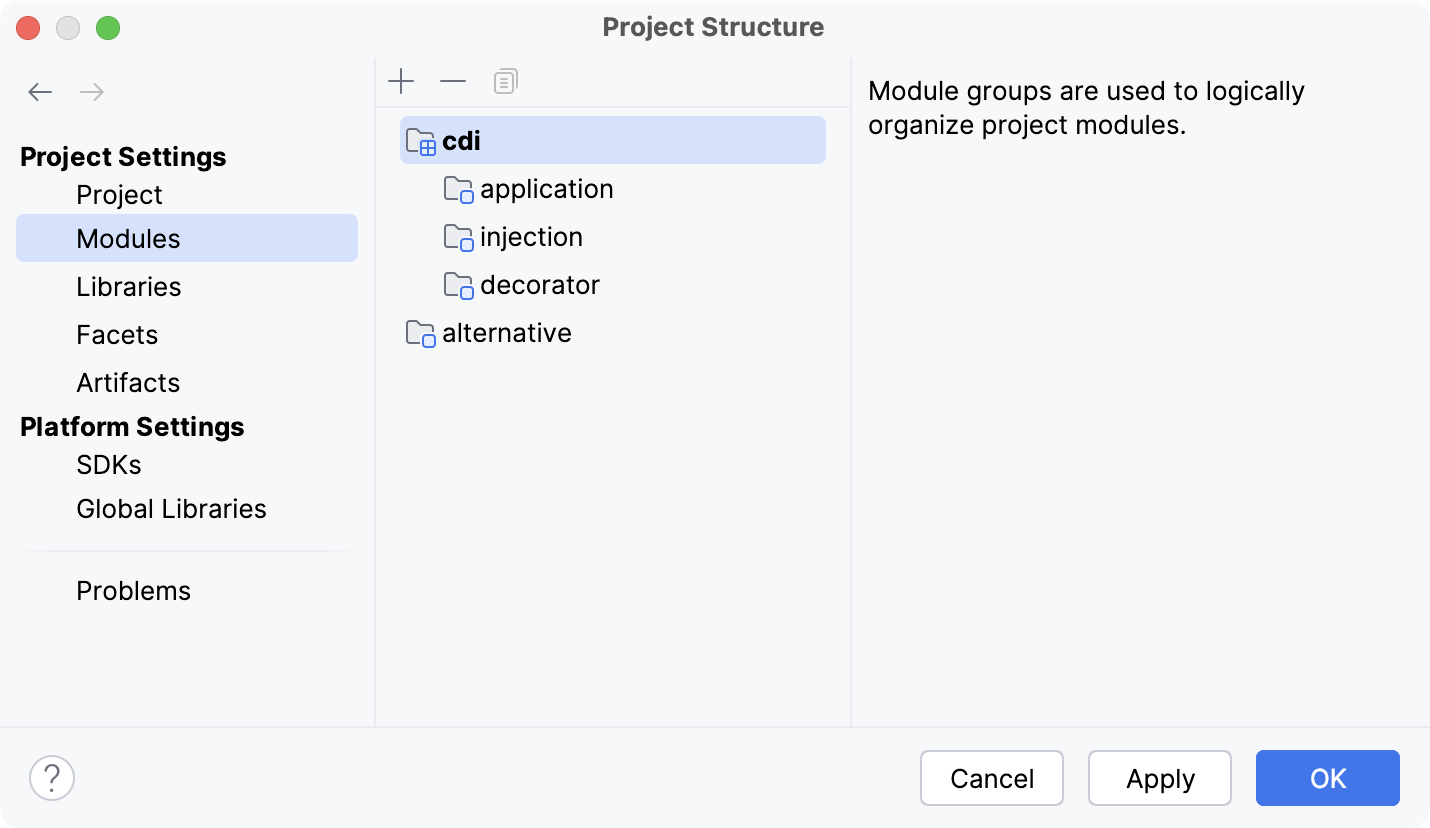1430x828 pixels.
Task: Open the Project settings section
Action: click(x=120, y=194)
